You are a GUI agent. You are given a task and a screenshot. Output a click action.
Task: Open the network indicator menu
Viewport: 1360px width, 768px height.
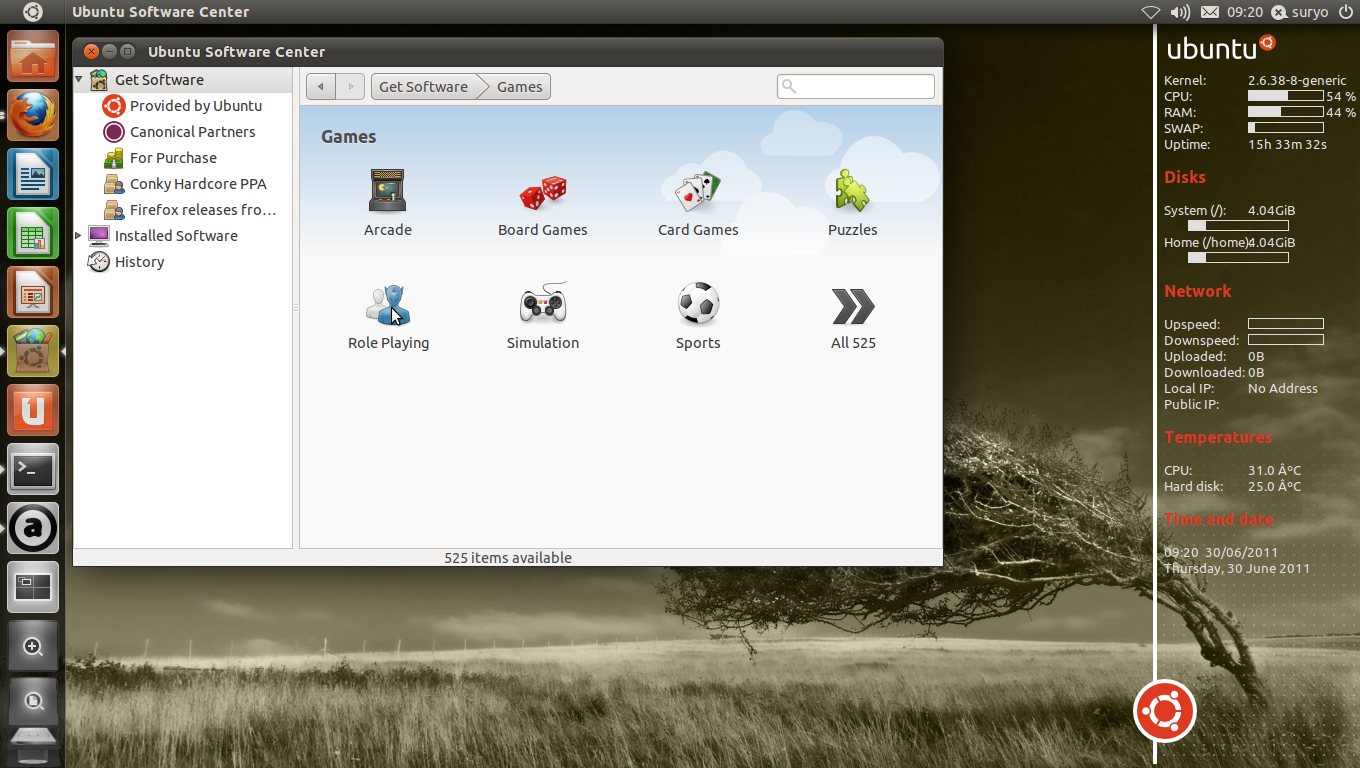[x=1151, y=12]
